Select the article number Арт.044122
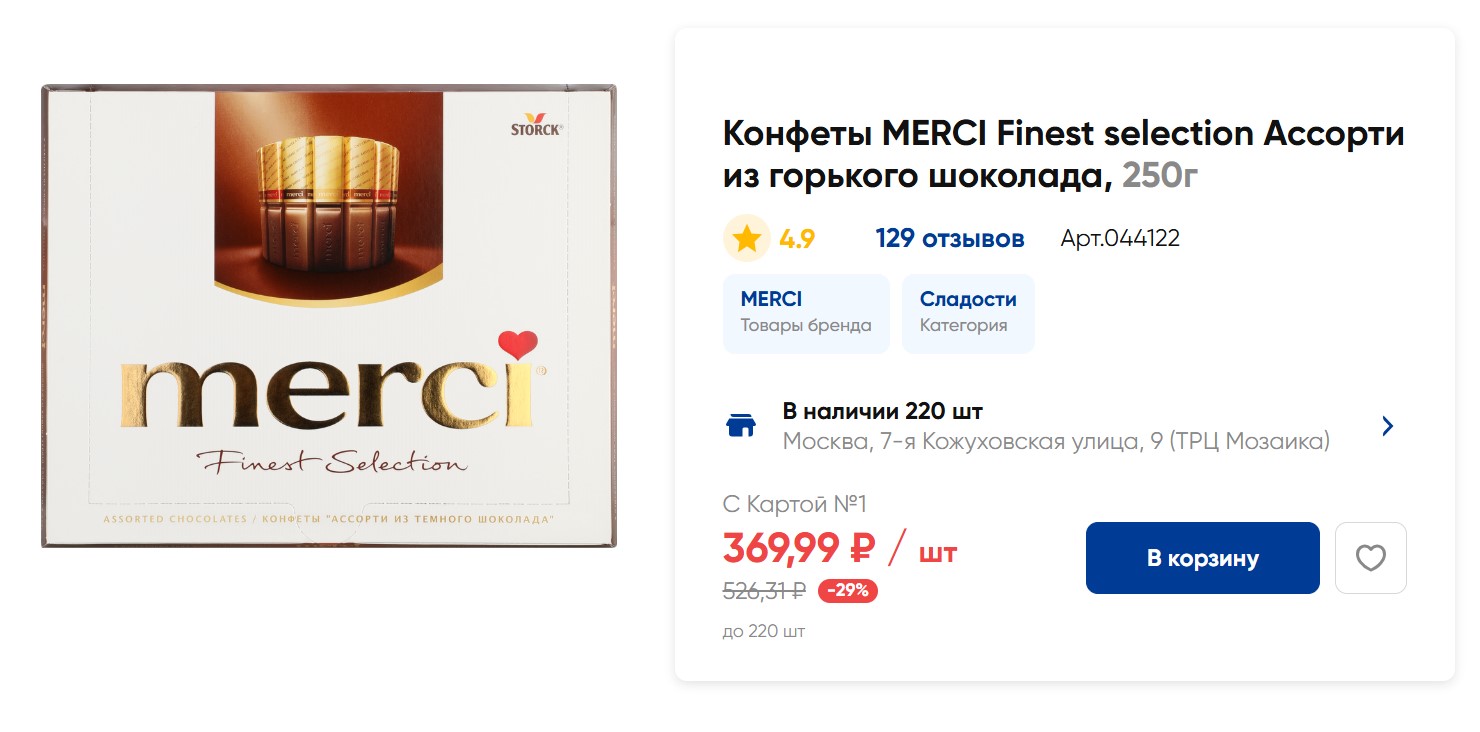1480x732 pixels. point(1119,239)
